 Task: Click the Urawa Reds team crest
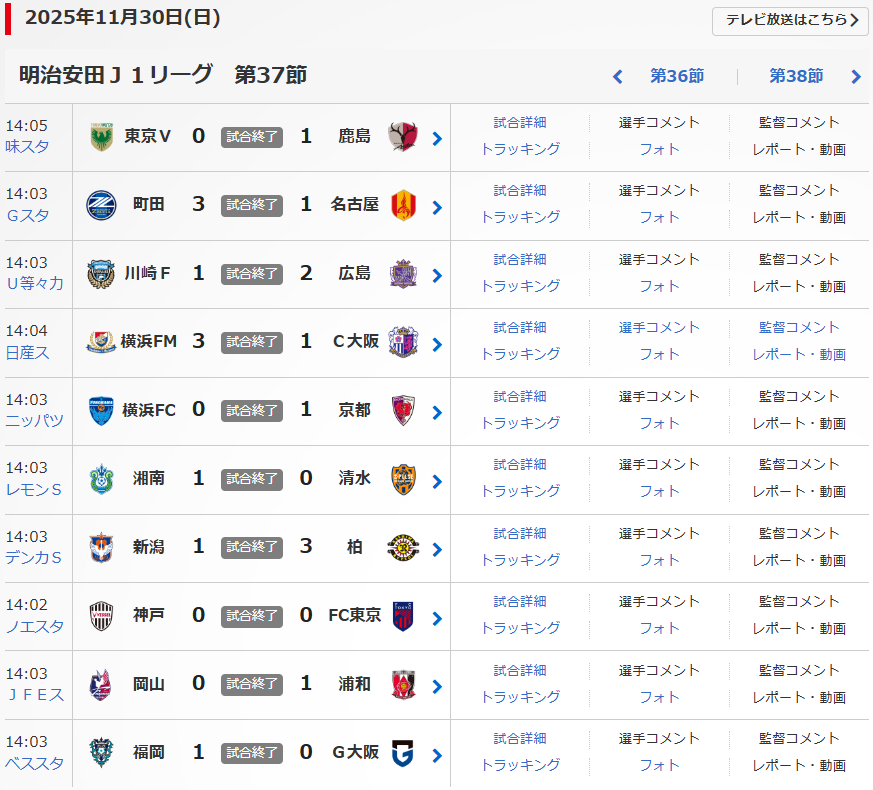pos(403,684)
